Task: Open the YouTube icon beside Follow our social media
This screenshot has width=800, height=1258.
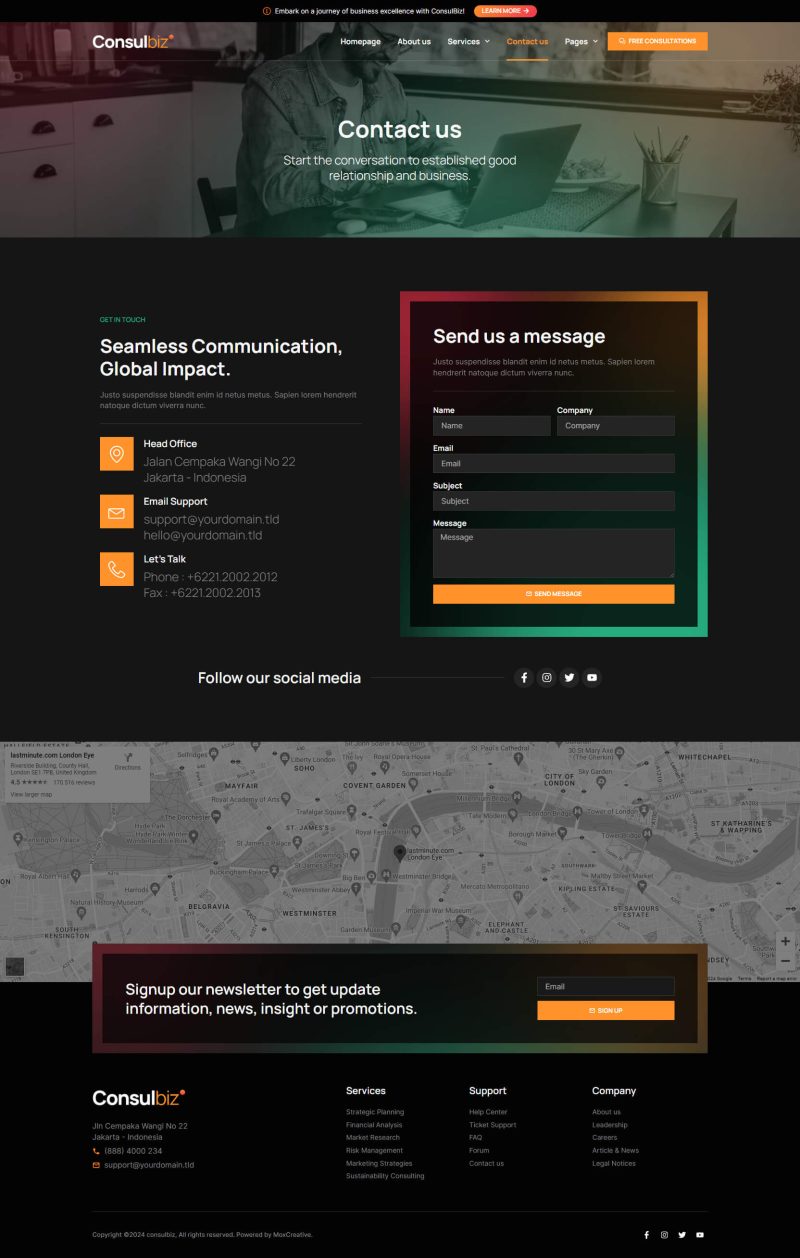Action: (592, 678)
